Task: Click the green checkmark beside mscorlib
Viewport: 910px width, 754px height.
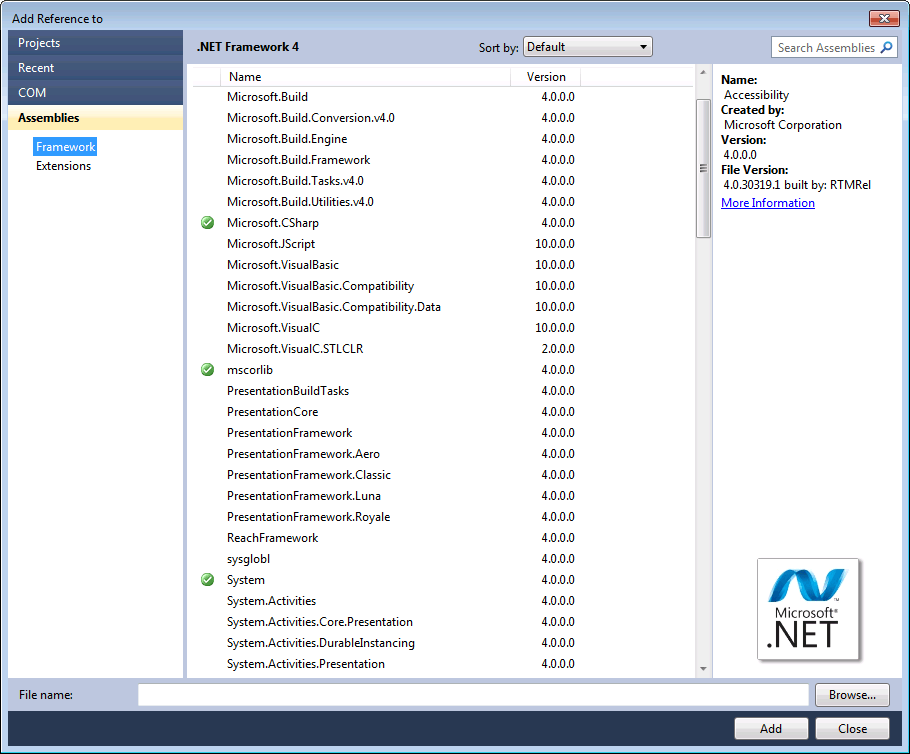Action: [207, 370]
